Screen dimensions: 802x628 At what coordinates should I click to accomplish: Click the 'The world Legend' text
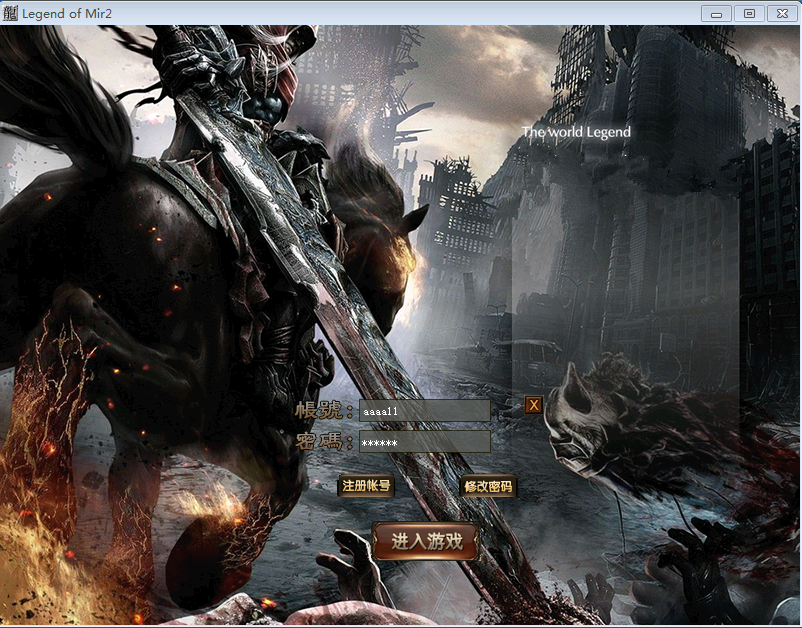pos(576,132)
